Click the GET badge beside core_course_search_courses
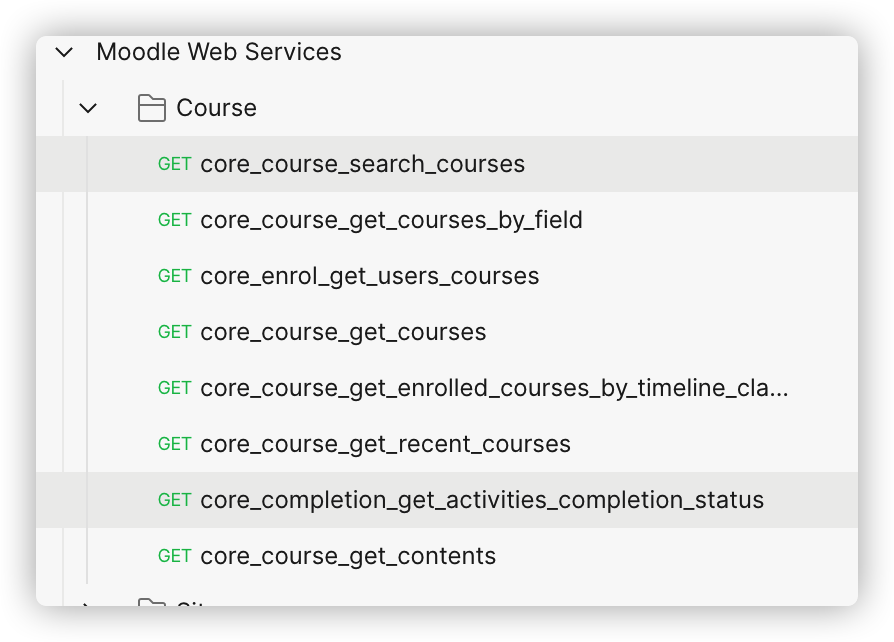This screenshot has height=642, width=894. [x=174, y=164]
